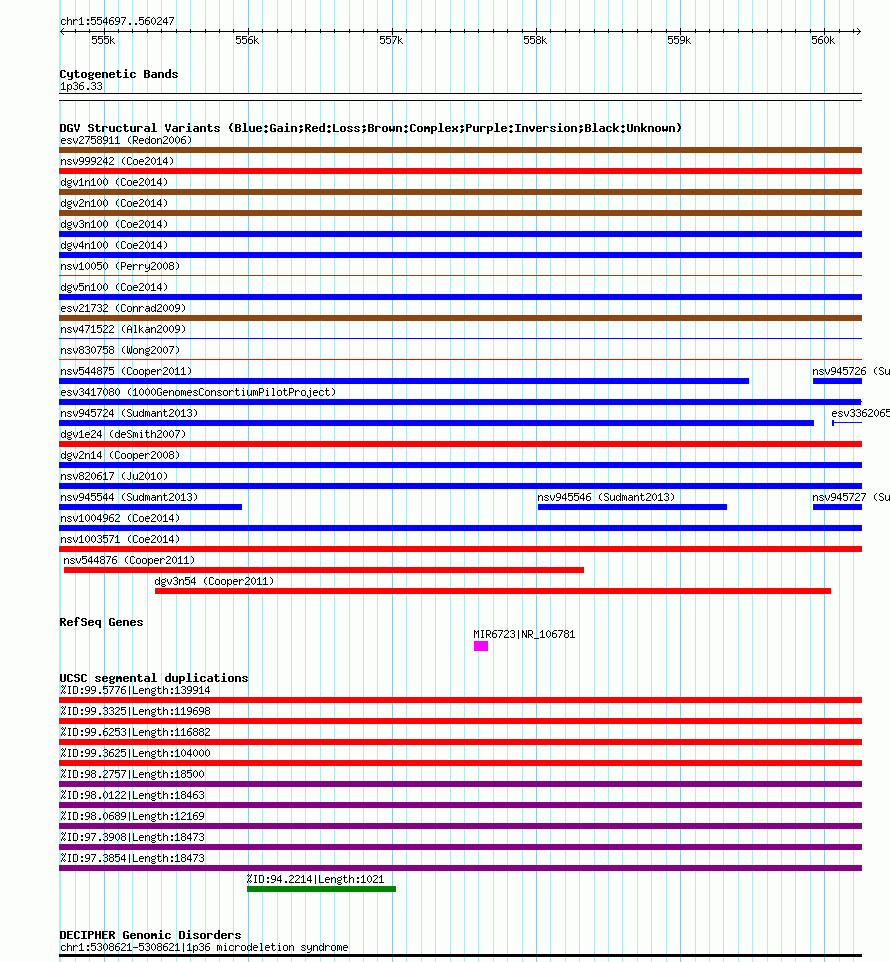Screen dimensions: 890x962
Task: Select the dgv3n100 (Coe2014) blue gain bar
Action: point(461,234)
